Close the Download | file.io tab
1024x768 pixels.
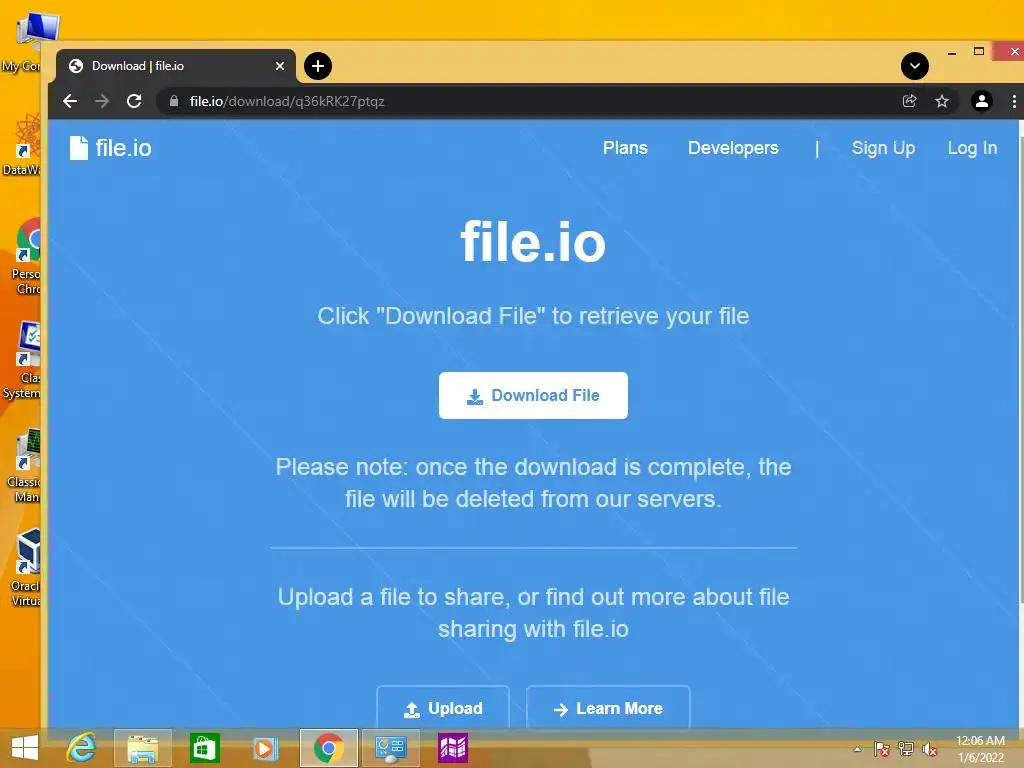pos(280,66)
